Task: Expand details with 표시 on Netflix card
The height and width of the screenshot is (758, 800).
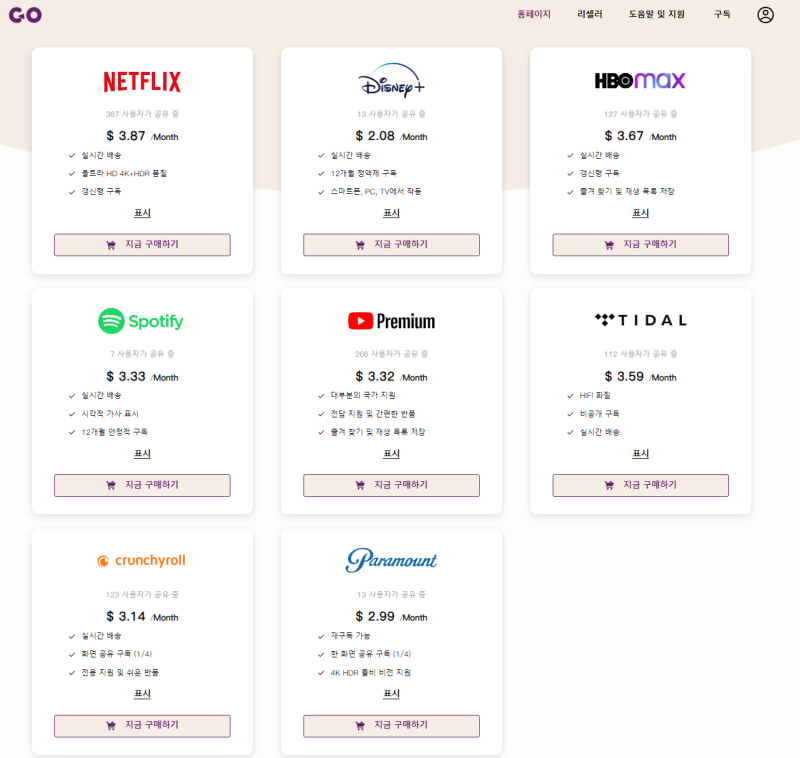Action: [141, 213]
